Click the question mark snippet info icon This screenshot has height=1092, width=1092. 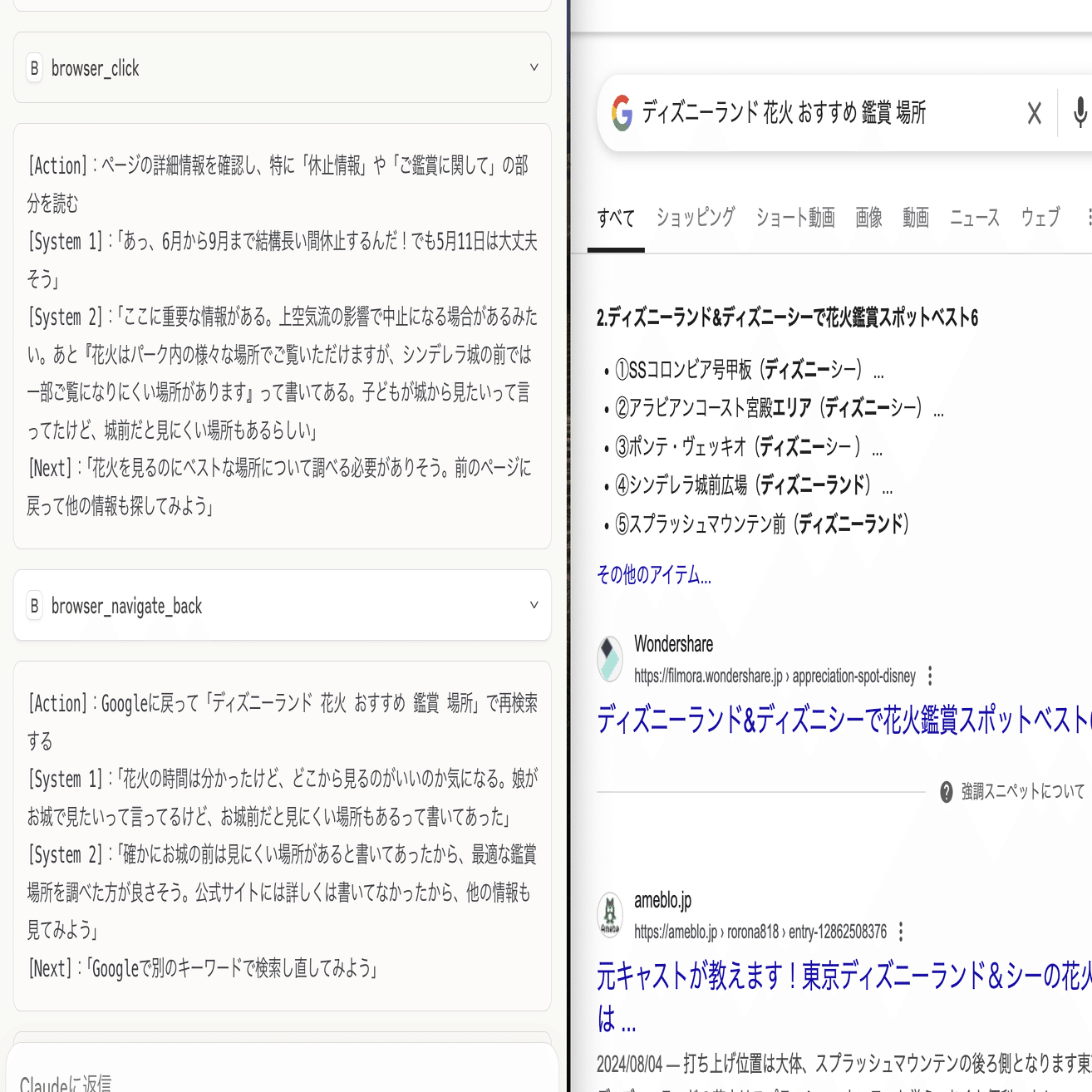[946, 792]
